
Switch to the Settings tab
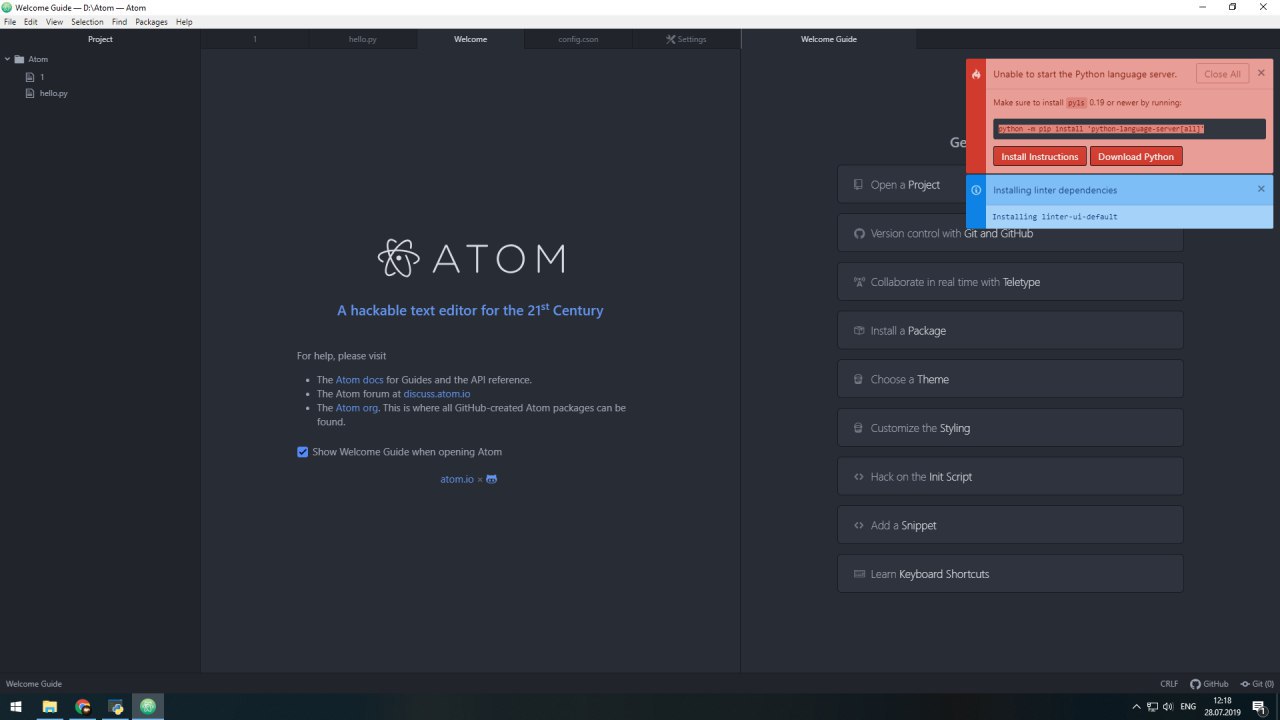point(686,39)
